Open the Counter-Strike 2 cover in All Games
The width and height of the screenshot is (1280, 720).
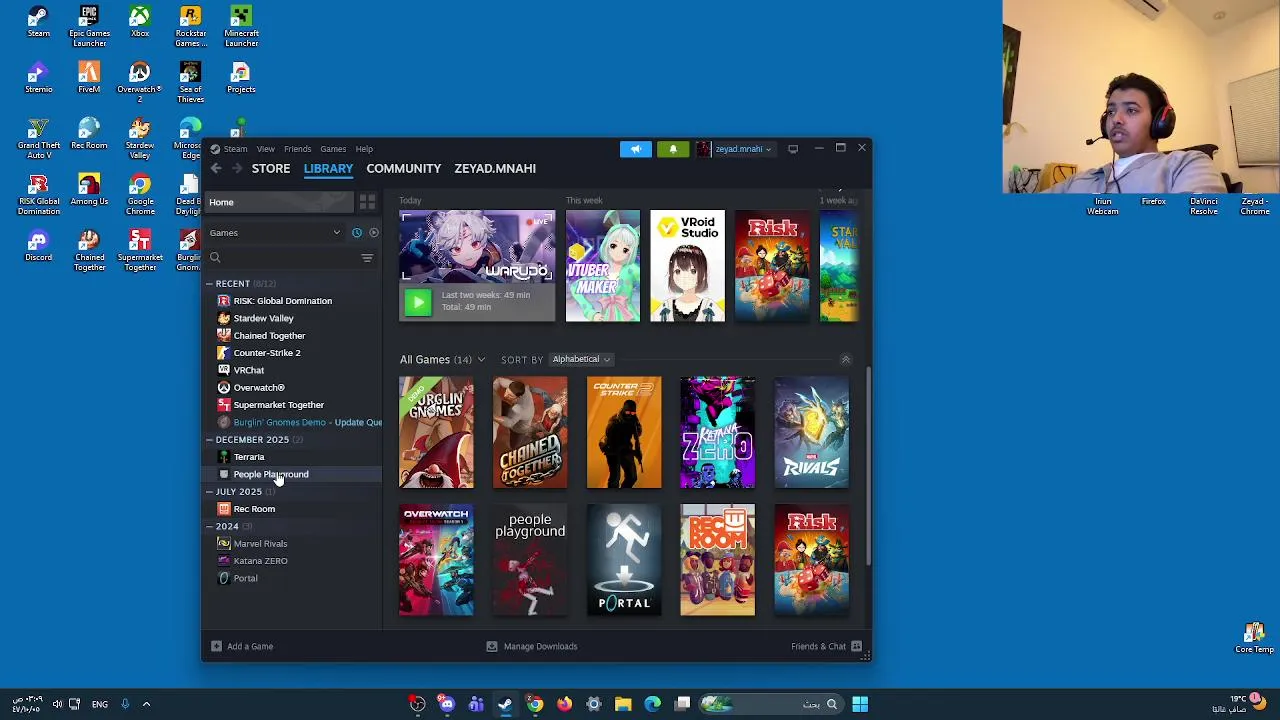coord(624,433)
